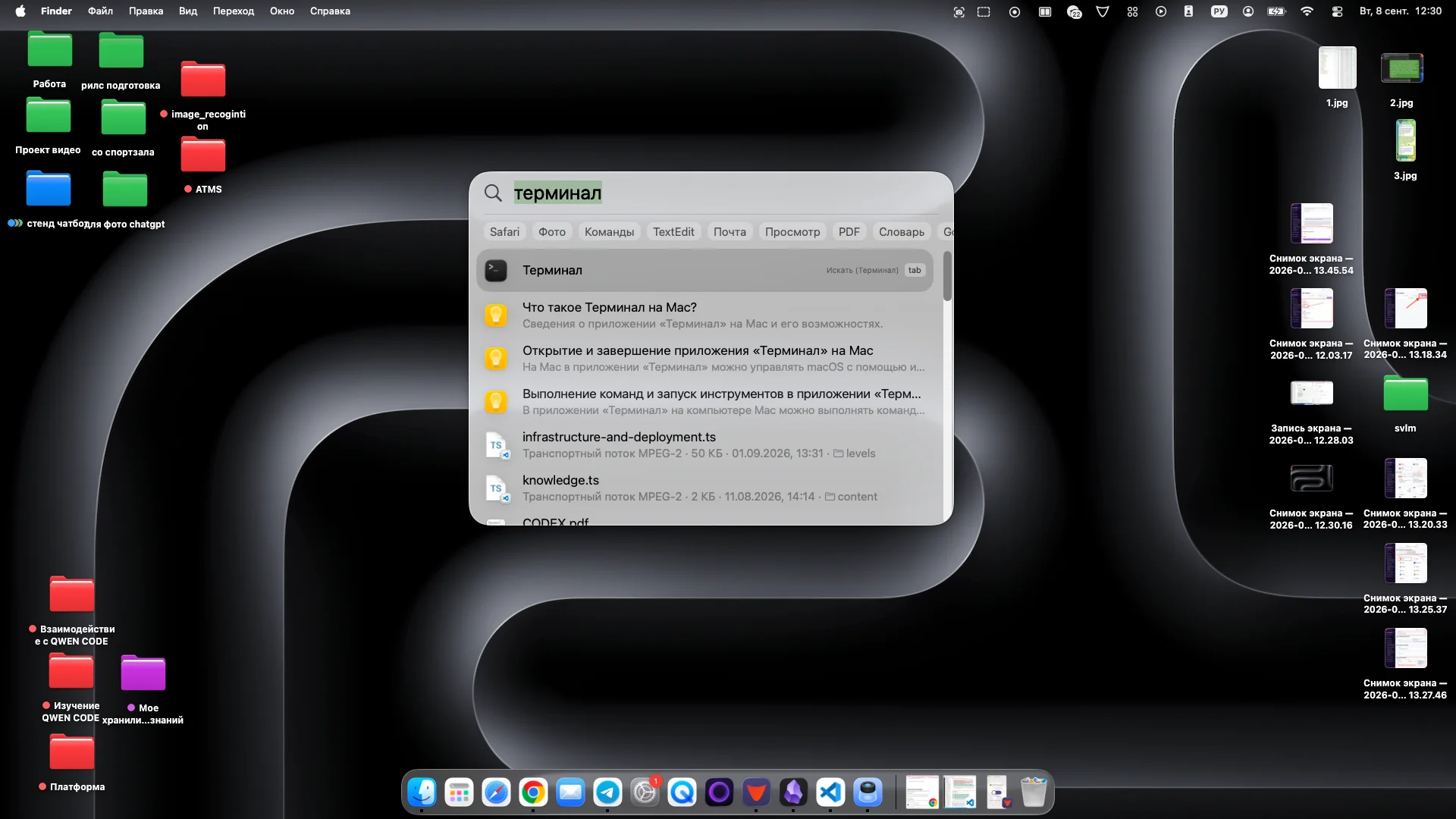
Task: Select the TextEdit filter chip
Action: pyautogui.click(x=673, y=232)
